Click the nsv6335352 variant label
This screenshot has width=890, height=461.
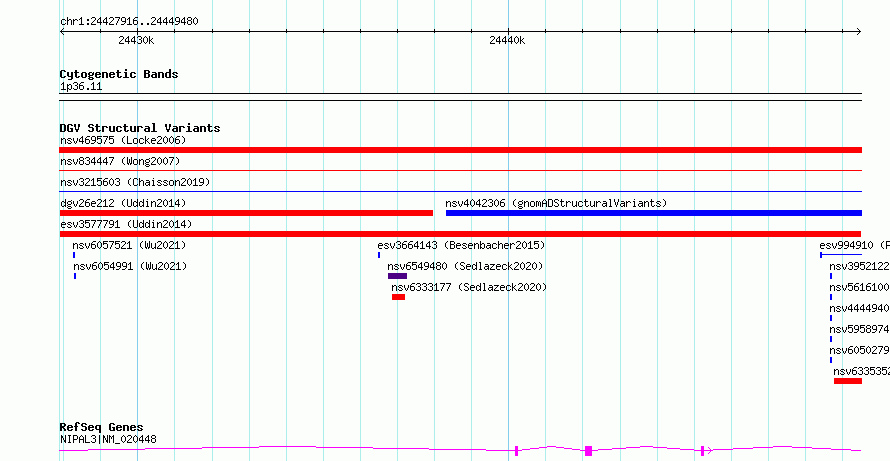(862, 371)
